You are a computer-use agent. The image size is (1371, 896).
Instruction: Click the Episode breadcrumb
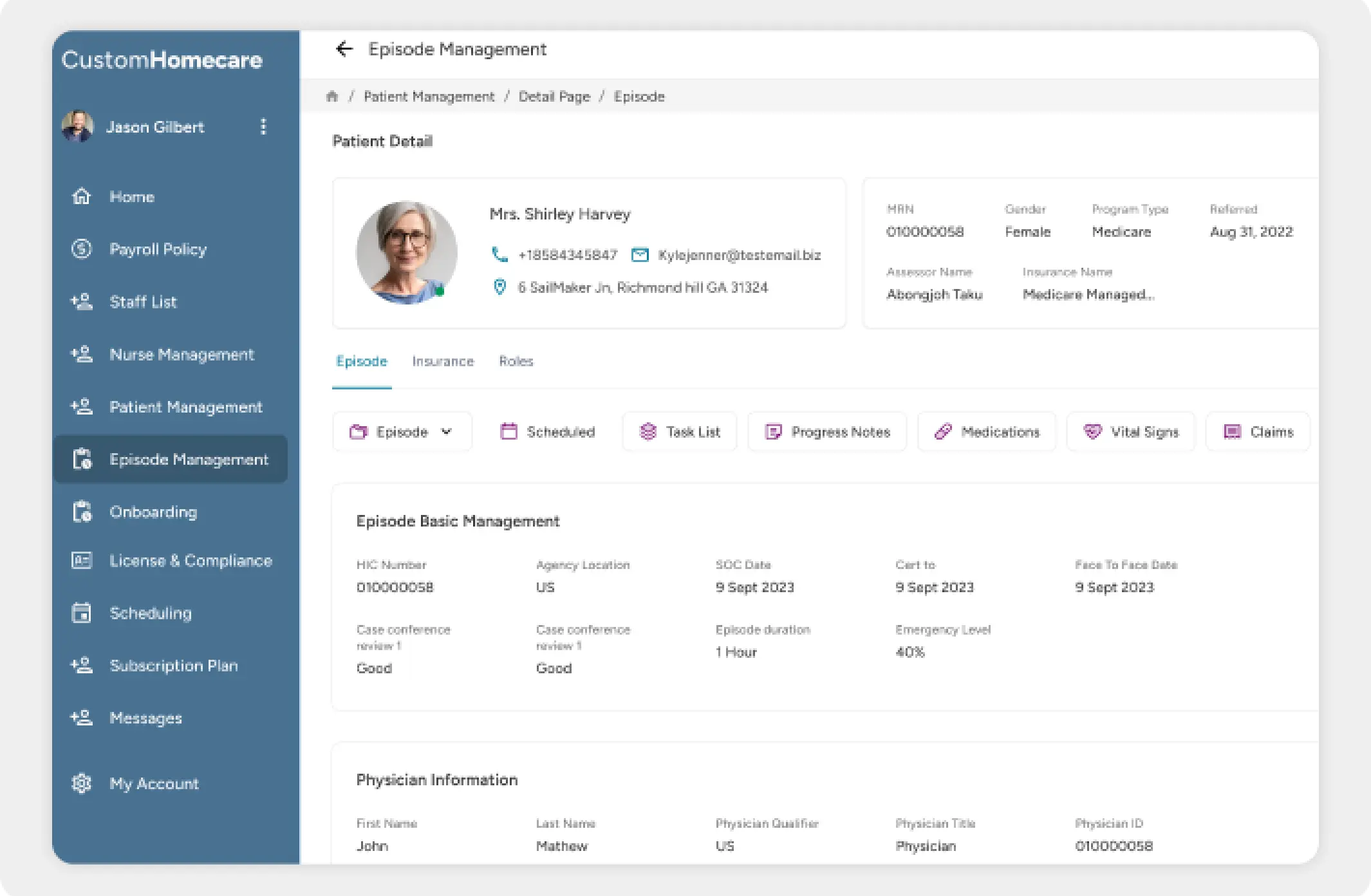[639, 97]
